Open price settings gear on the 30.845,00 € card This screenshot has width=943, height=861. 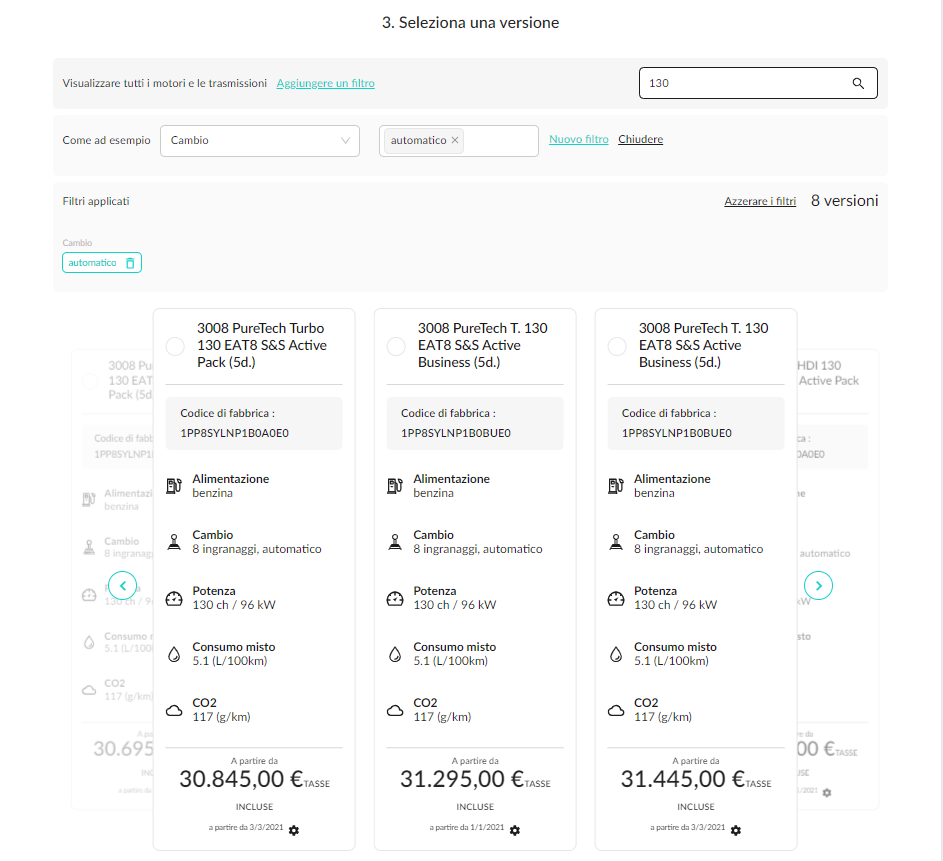pyautogui.click(x=293, y=830)
